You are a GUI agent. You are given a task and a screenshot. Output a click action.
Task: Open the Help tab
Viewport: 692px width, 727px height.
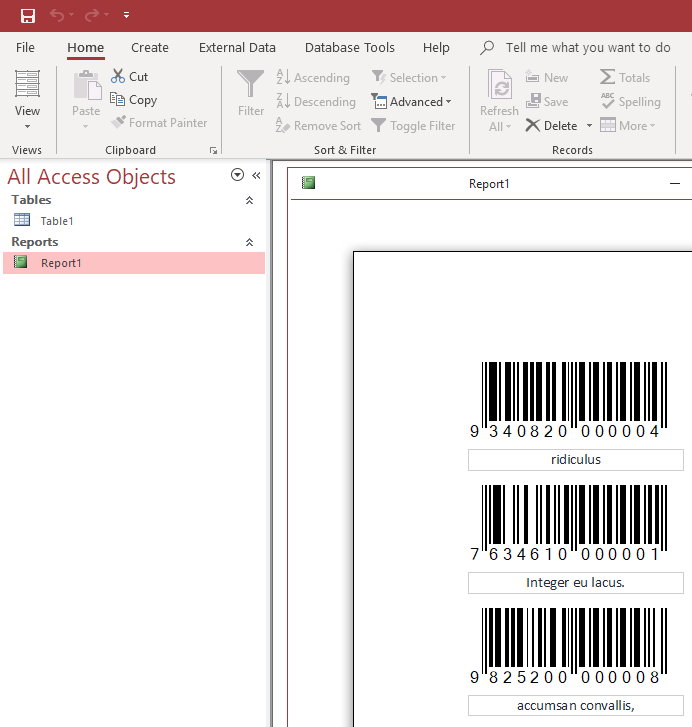436,48
